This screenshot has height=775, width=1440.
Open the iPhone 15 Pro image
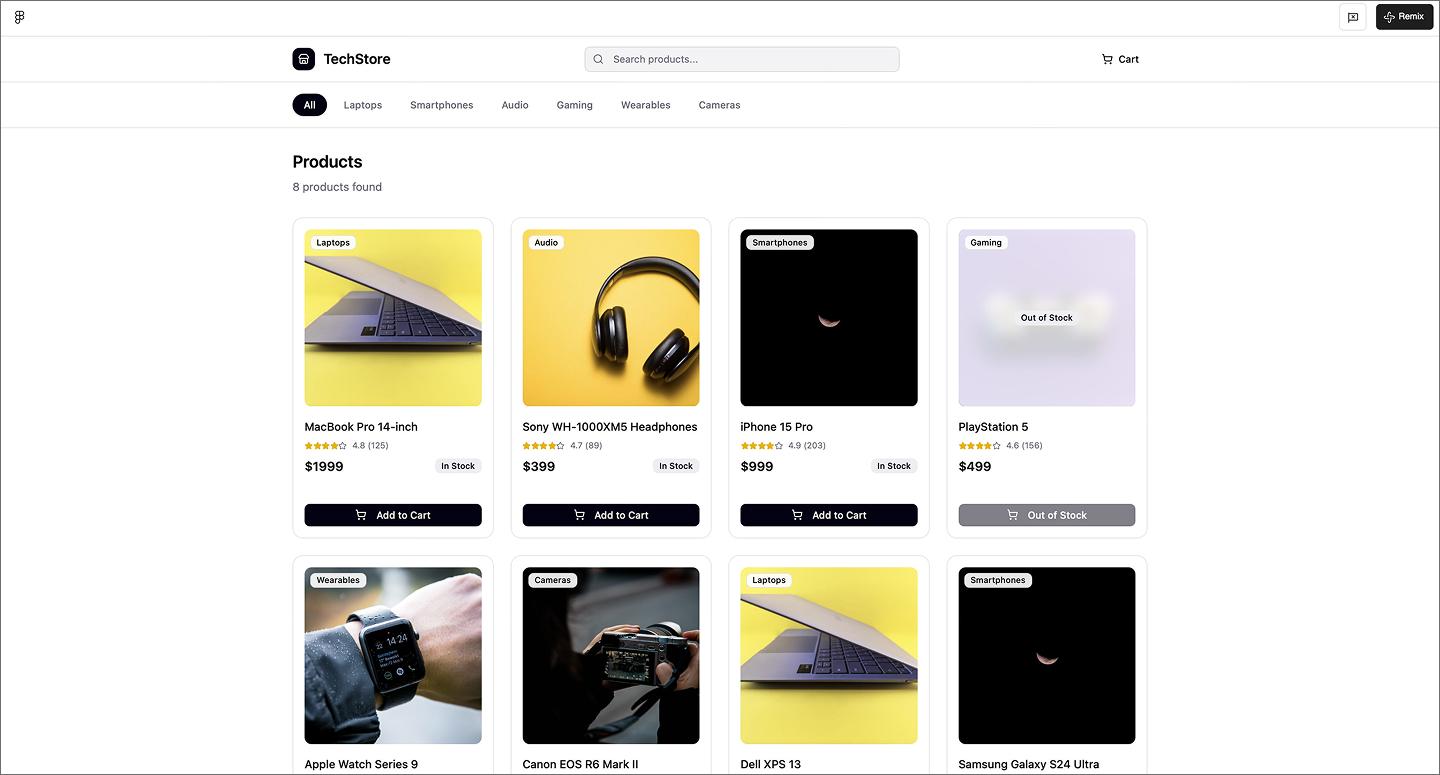click(829, 318)
